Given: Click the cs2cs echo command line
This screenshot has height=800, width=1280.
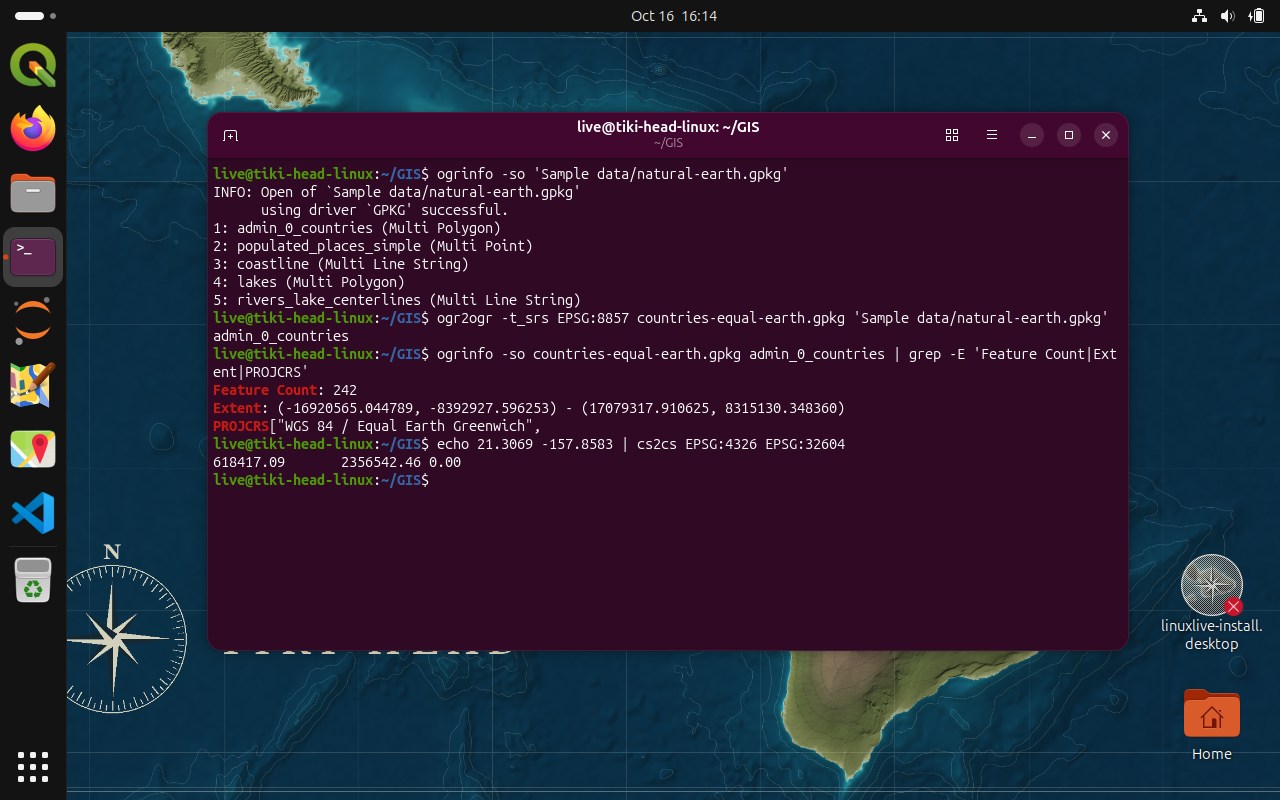Looking at the screenshot, I should tap(529, 444).
